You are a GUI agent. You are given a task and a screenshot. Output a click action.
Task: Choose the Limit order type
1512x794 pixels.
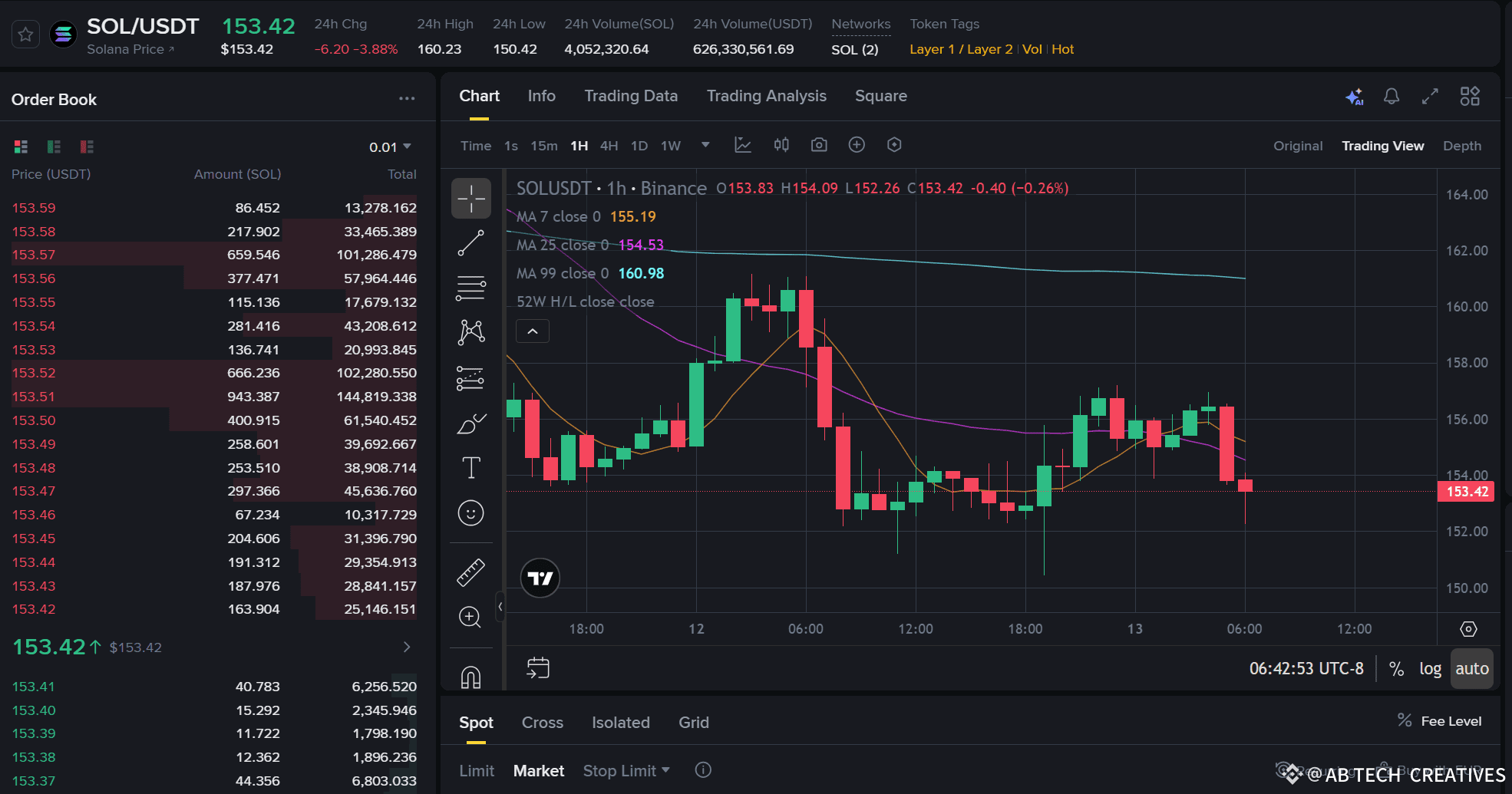click(477, 771)
